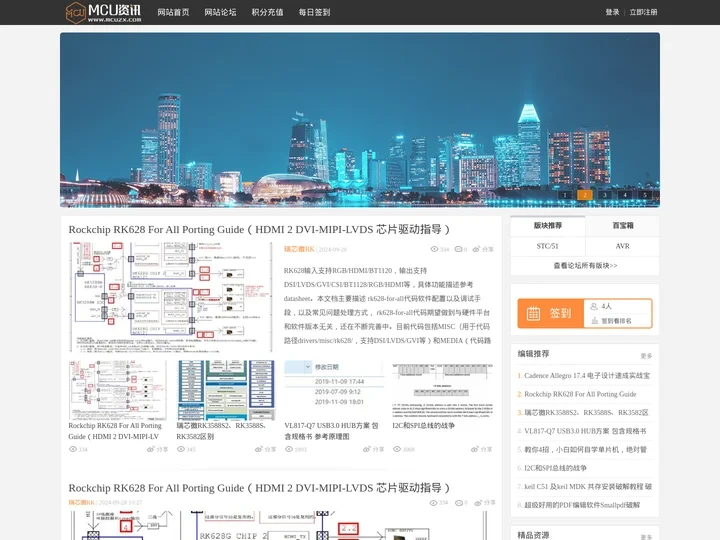Click the eye views icon of top article

(434, 249)
